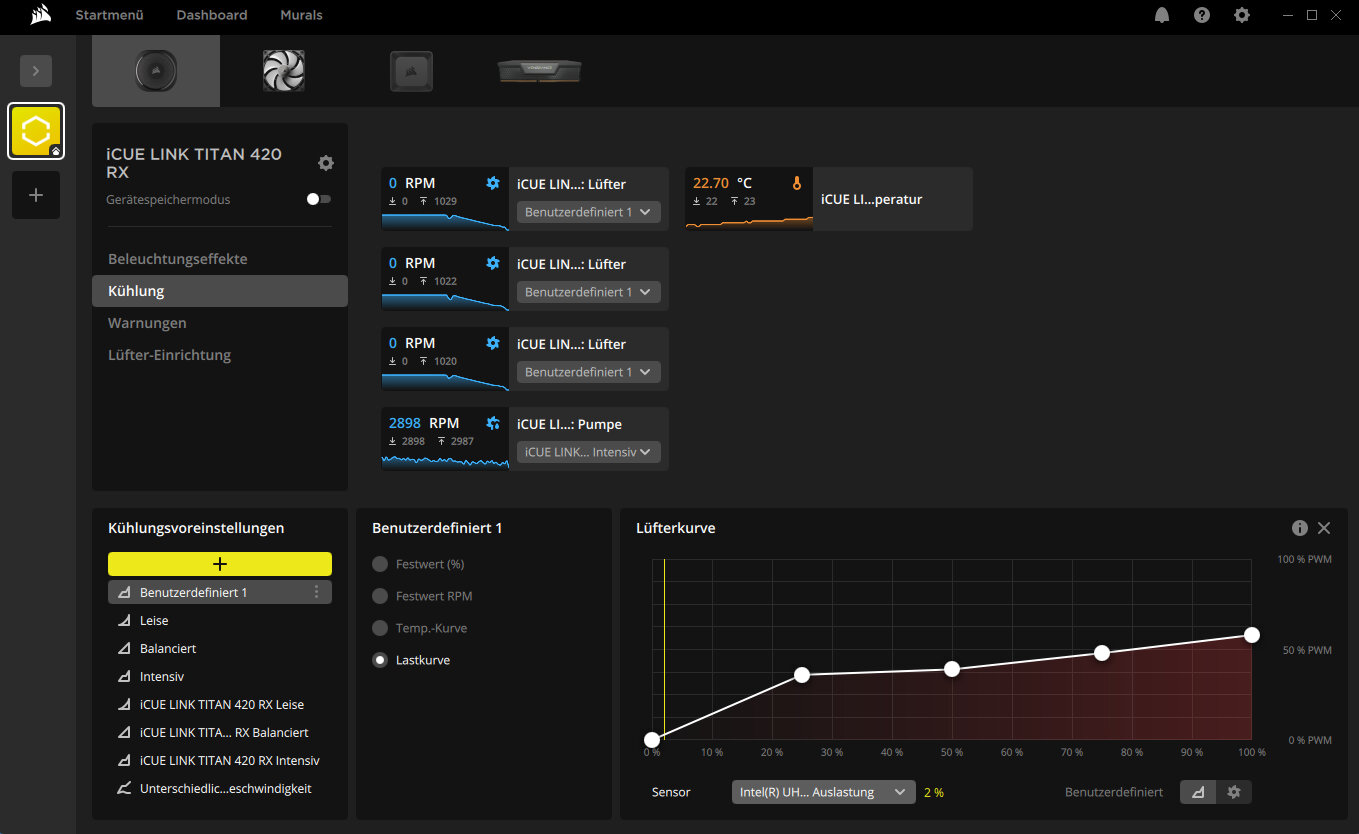The height and width of the screenshot is (834, 1359).
Task: Click the help question mark icon
Action: 1202,15
